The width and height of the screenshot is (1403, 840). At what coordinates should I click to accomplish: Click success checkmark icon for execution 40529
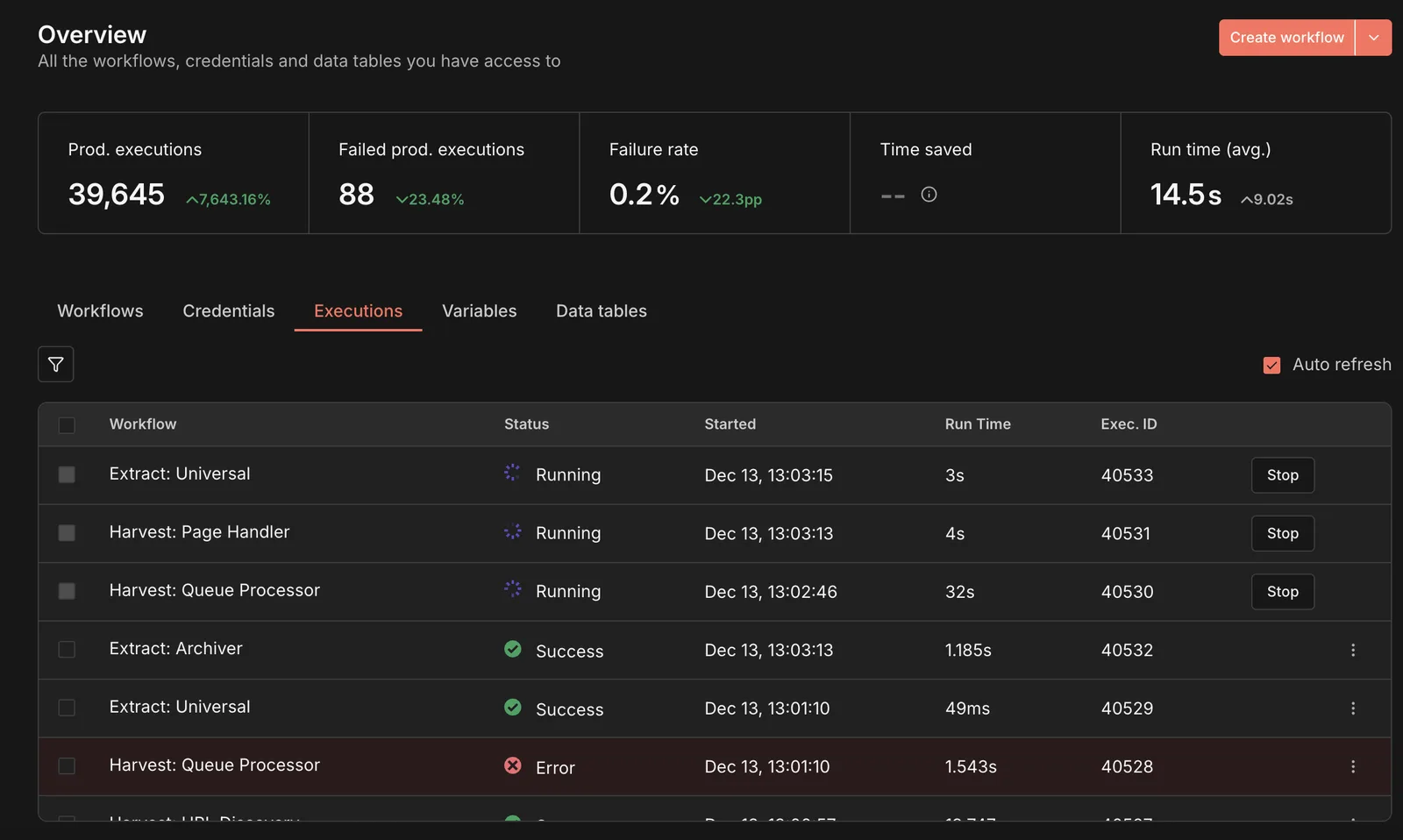[513, 707]
